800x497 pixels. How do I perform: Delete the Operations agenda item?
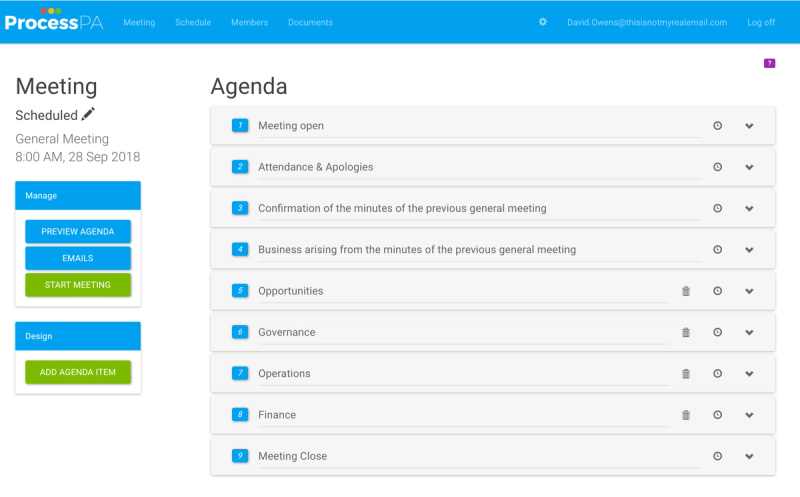click(686, 374)
